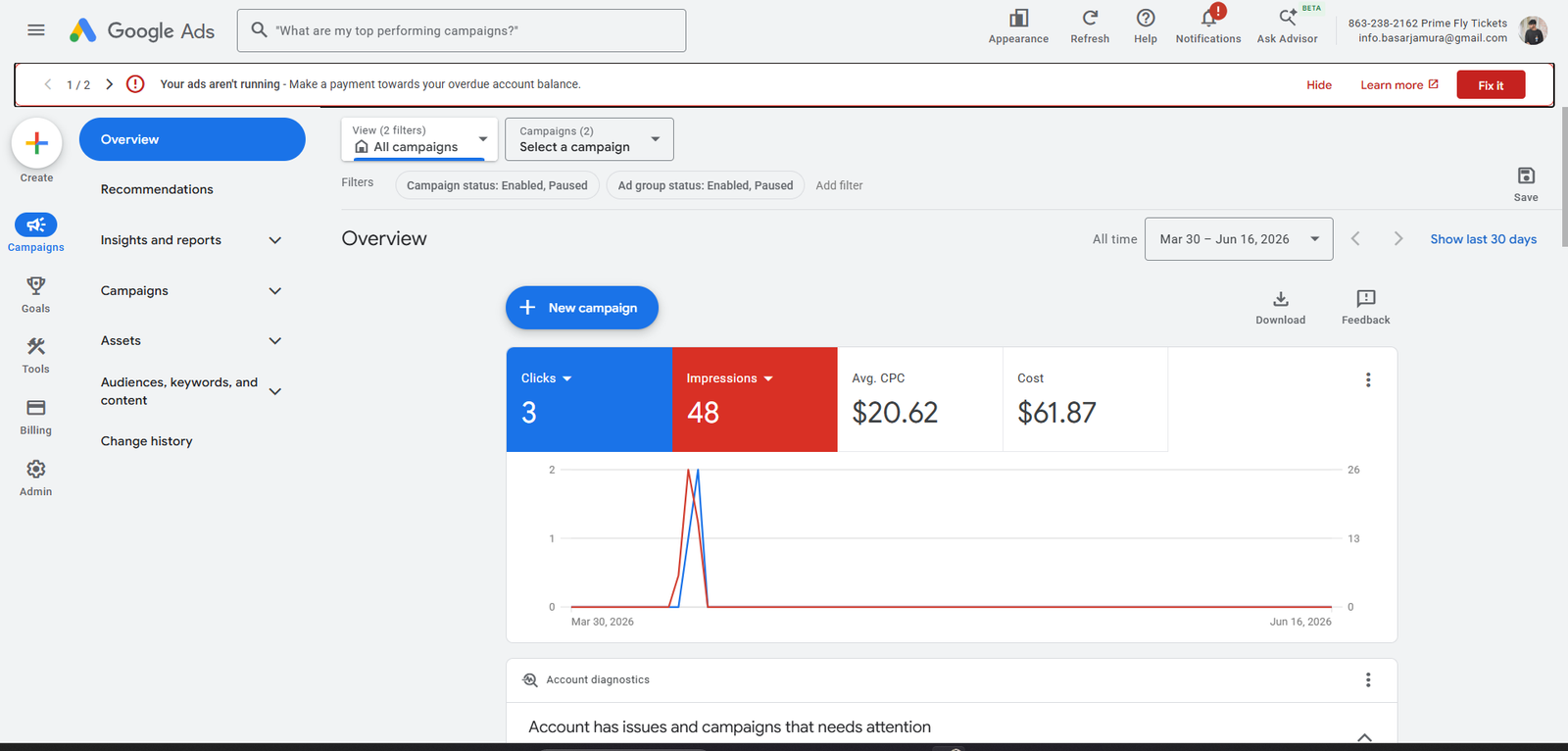Click the account profile avatar

1533,30
